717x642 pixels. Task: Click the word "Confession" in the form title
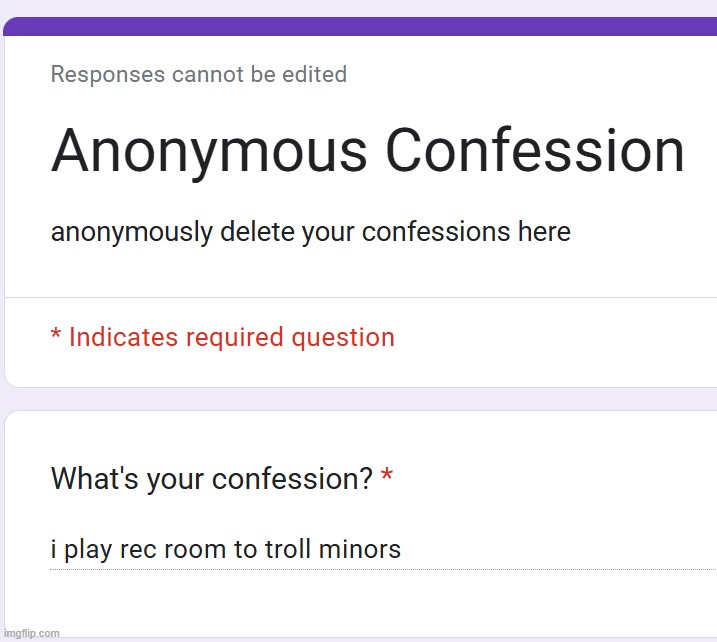tap(535, 151)
